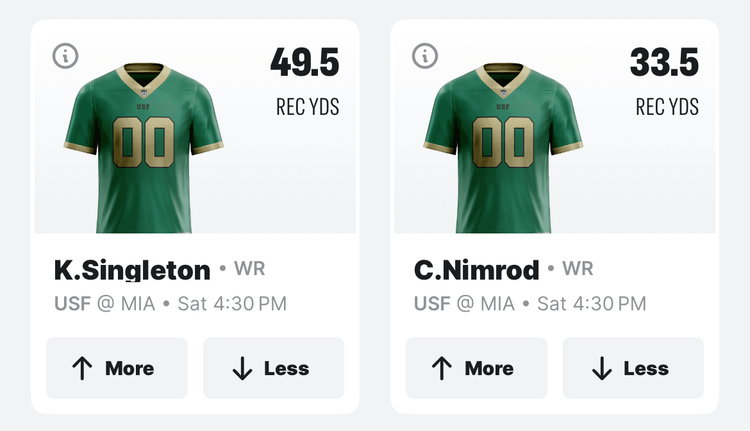This screenshot has height=431, width=750.
Task: Click the 49.5 projection value
Action: pyautogui.click(x=304, y=63)
